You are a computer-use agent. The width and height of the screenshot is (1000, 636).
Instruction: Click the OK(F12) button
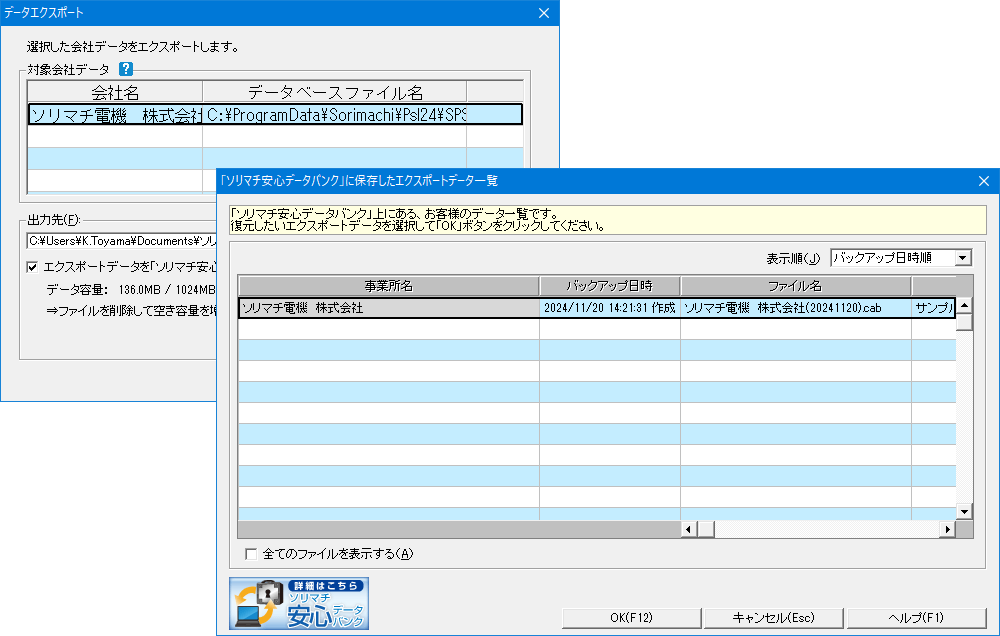click(x=631, y=618)
